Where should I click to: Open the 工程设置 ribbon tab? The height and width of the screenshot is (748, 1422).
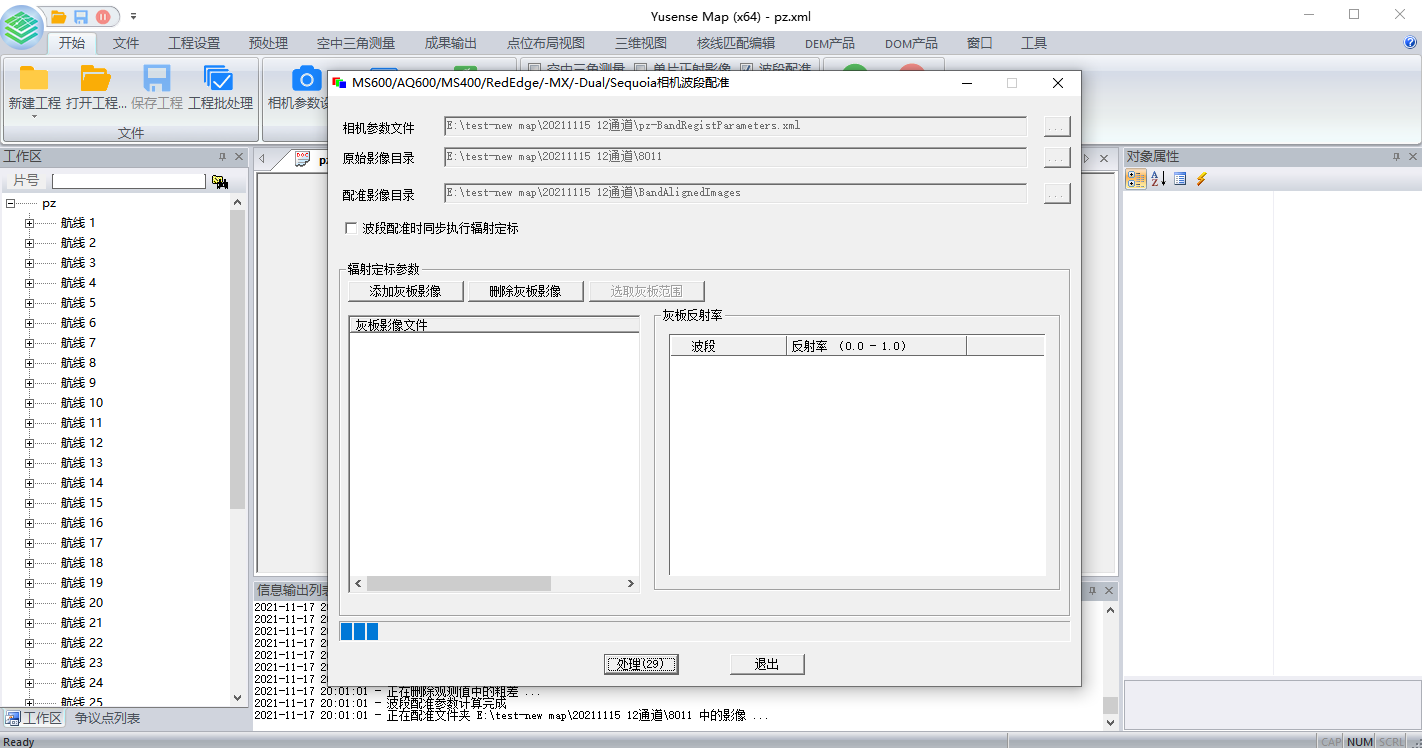194,43
